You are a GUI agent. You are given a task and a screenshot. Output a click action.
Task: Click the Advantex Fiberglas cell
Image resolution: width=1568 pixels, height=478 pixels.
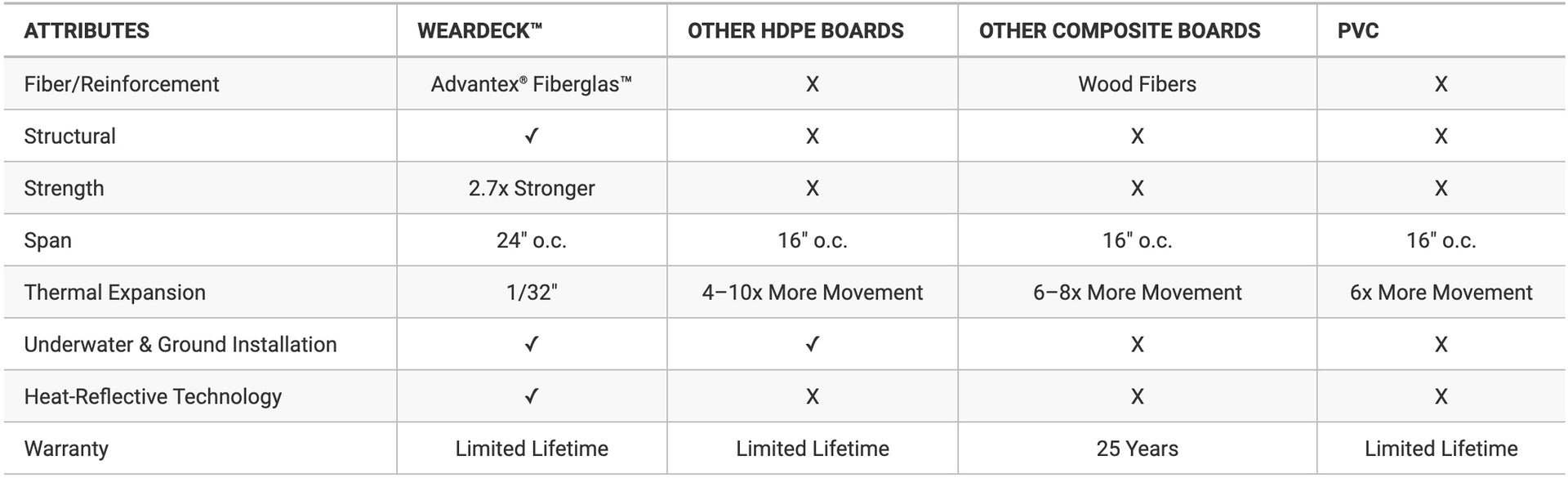tap(532, 84)
